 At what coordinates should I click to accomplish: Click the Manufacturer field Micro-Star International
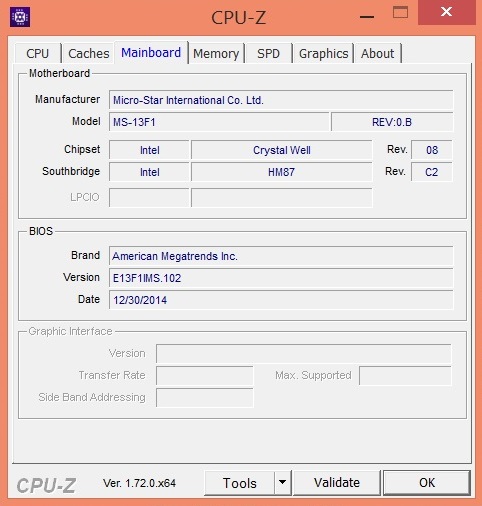tap(281, 100)
